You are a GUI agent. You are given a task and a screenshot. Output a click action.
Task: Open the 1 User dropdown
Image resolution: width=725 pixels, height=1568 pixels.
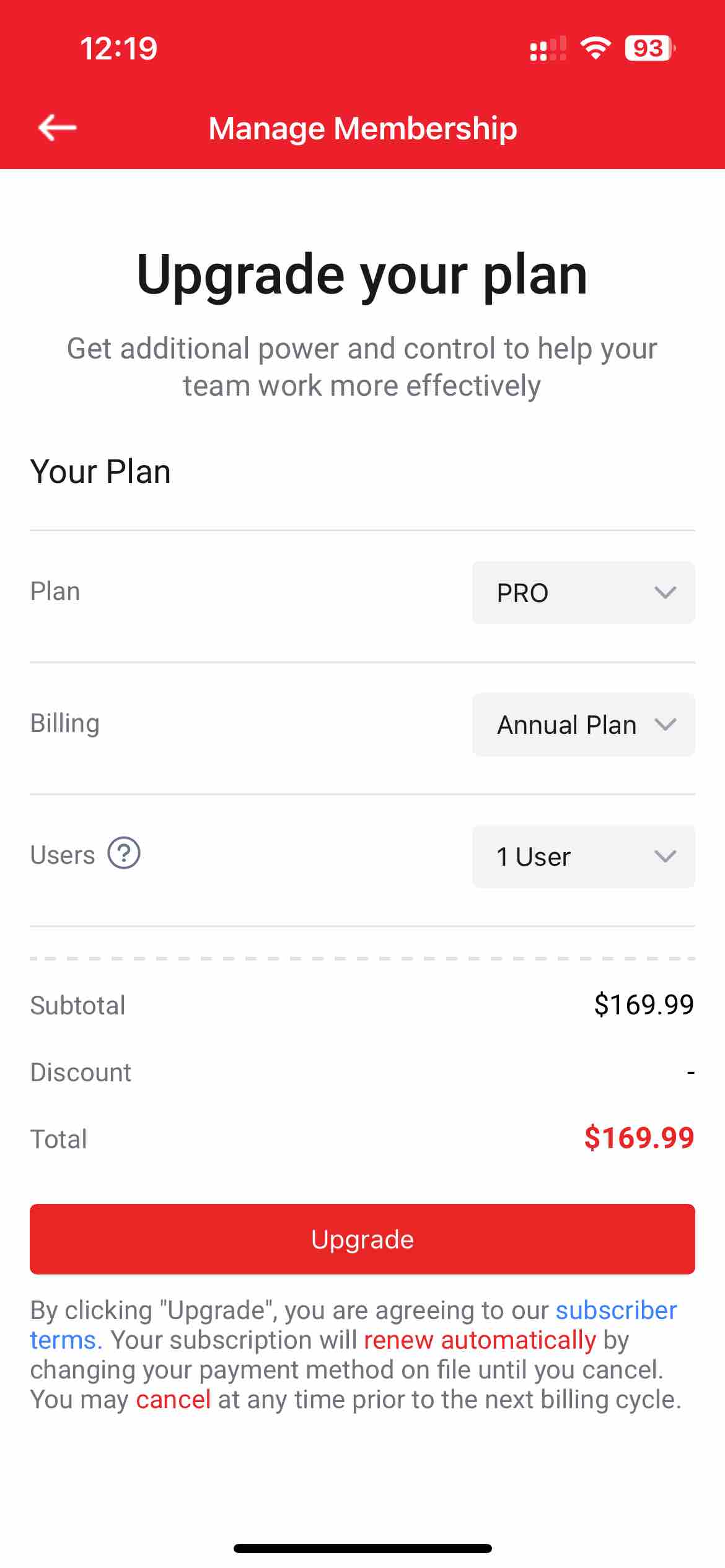coord(583,856)
